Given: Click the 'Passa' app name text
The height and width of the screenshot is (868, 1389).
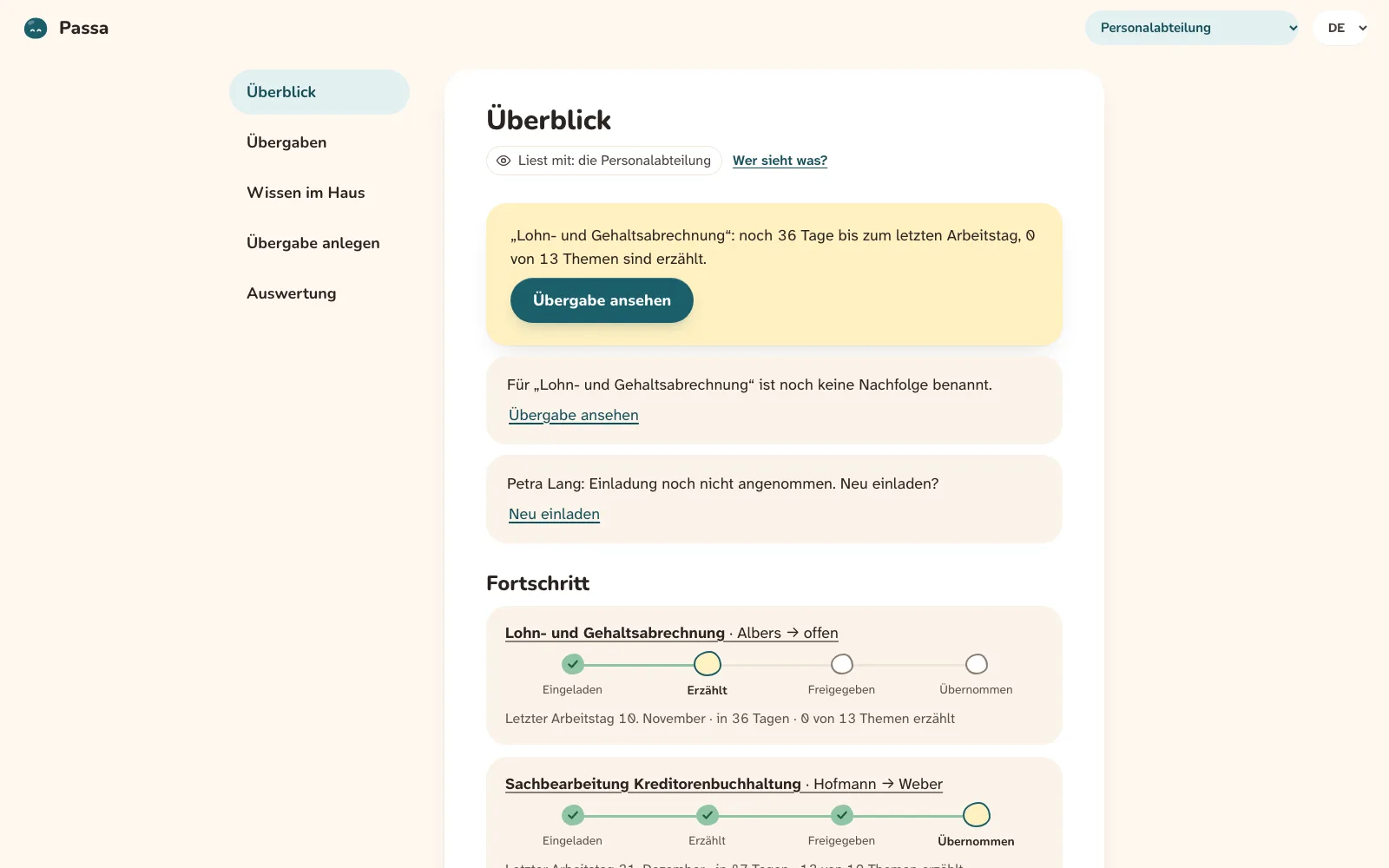Looking at the screenshot, I should pos(83,28).
